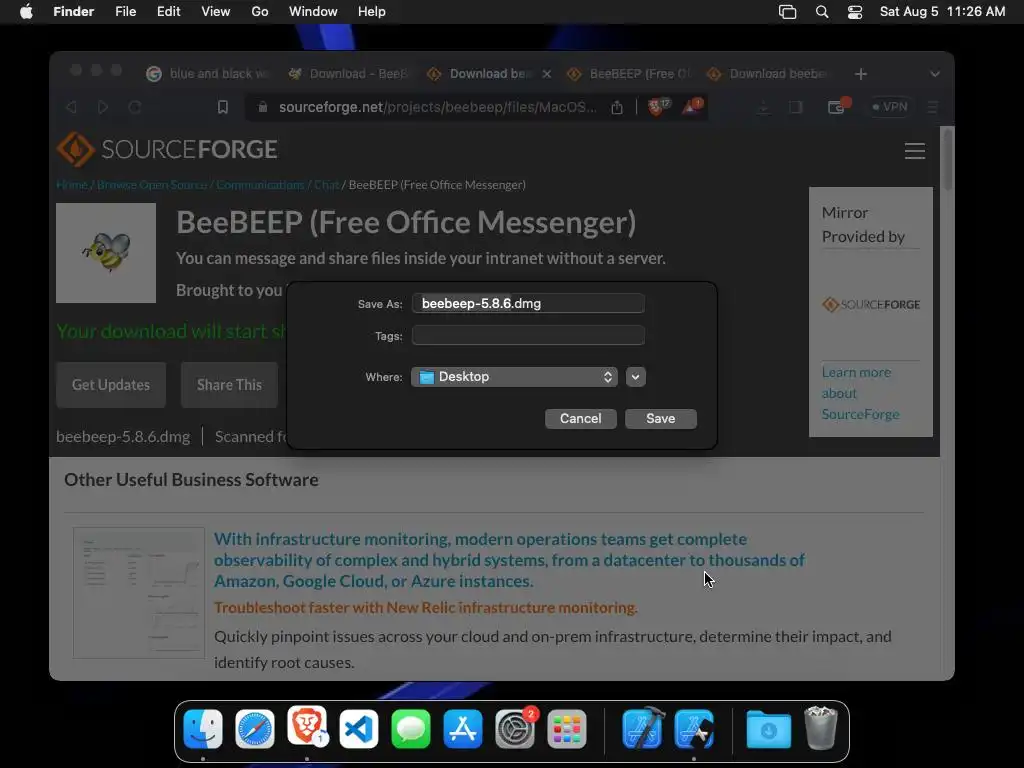Viewport: 1024px width, 768px height.
Task: Click the infrastructure monitoring ad thumbnail
Action: 139,593
